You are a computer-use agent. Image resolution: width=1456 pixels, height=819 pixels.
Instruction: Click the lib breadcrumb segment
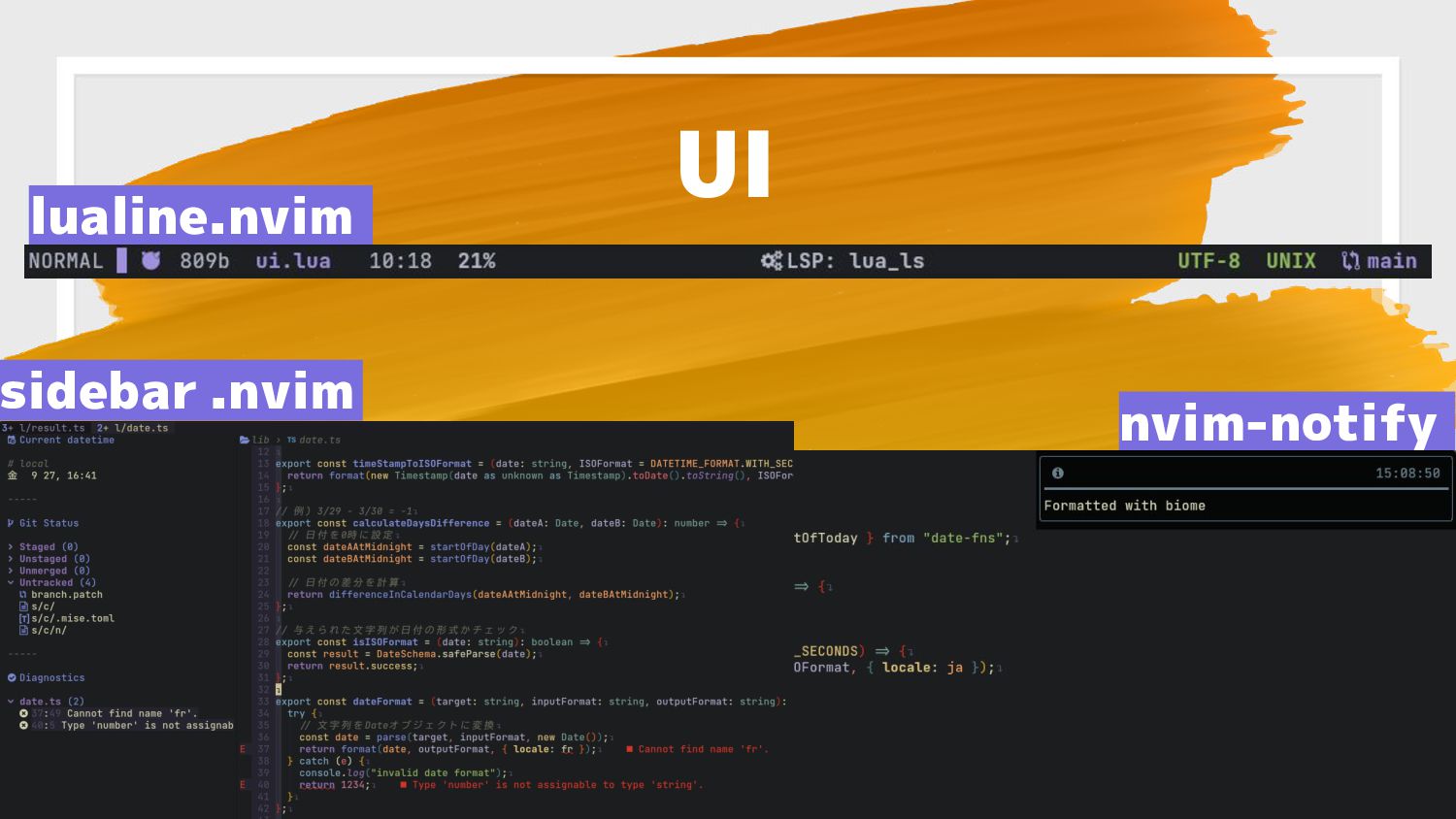coord(260,440)
